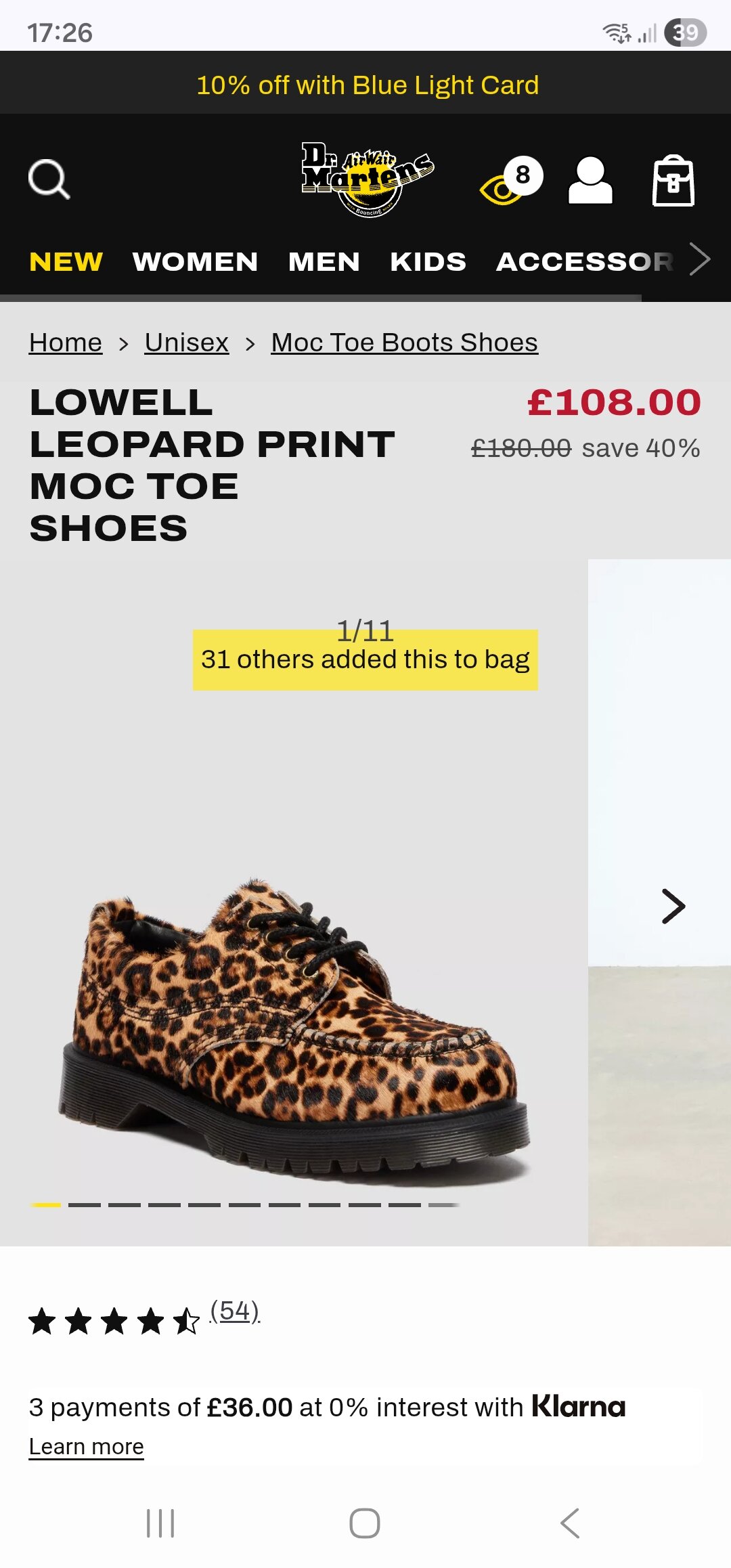Screen dimensions: 731x1568
Task: Tap the leopard print shoe image
Action: click(294, 1029)
